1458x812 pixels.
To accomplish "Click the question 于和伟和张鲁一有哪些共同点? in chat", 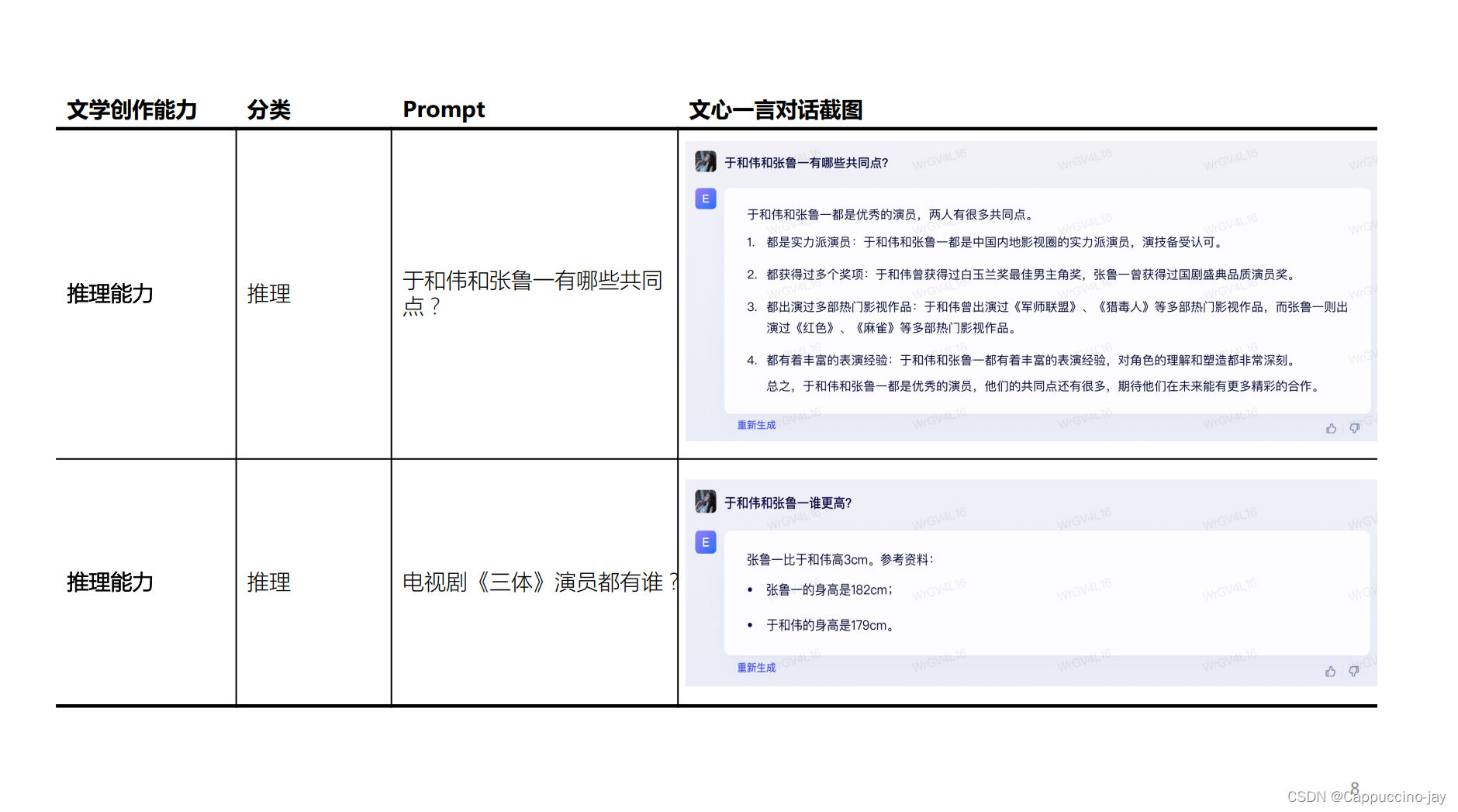I will click(x=806, y=163).
